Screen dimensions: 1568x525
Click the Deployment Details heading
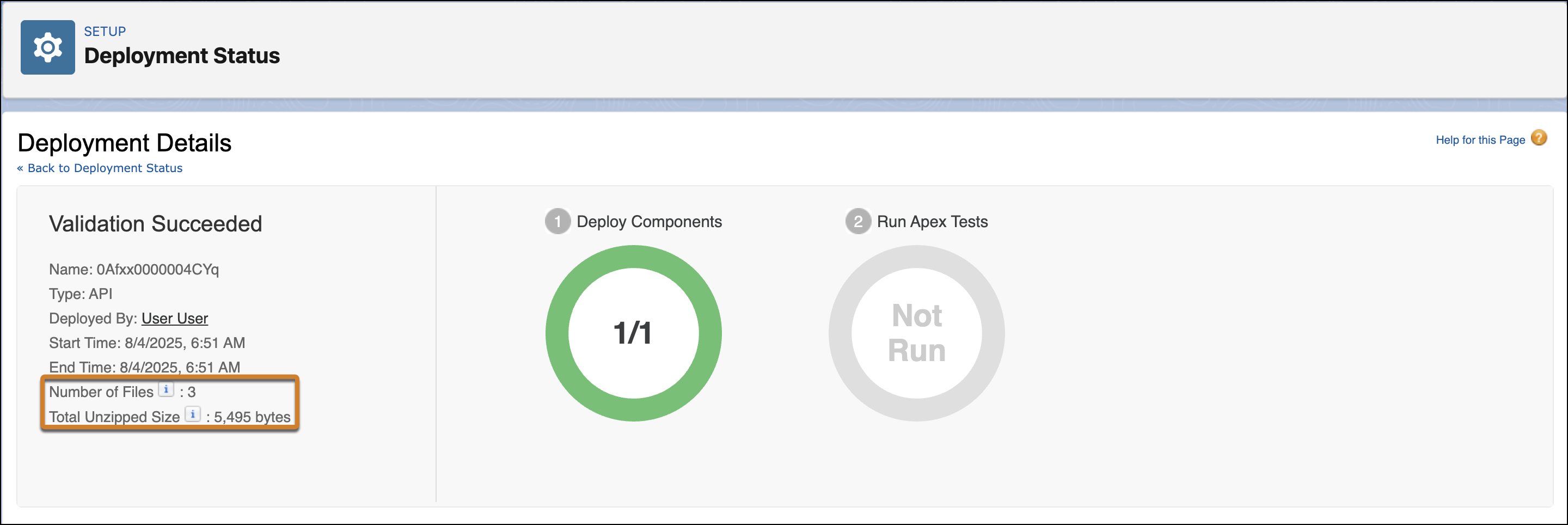125,143
